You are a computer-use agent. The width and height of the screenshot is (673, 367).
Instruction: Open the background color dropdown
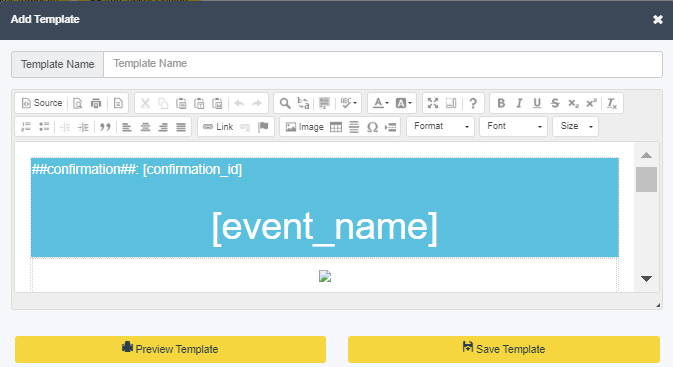[403, 103]
